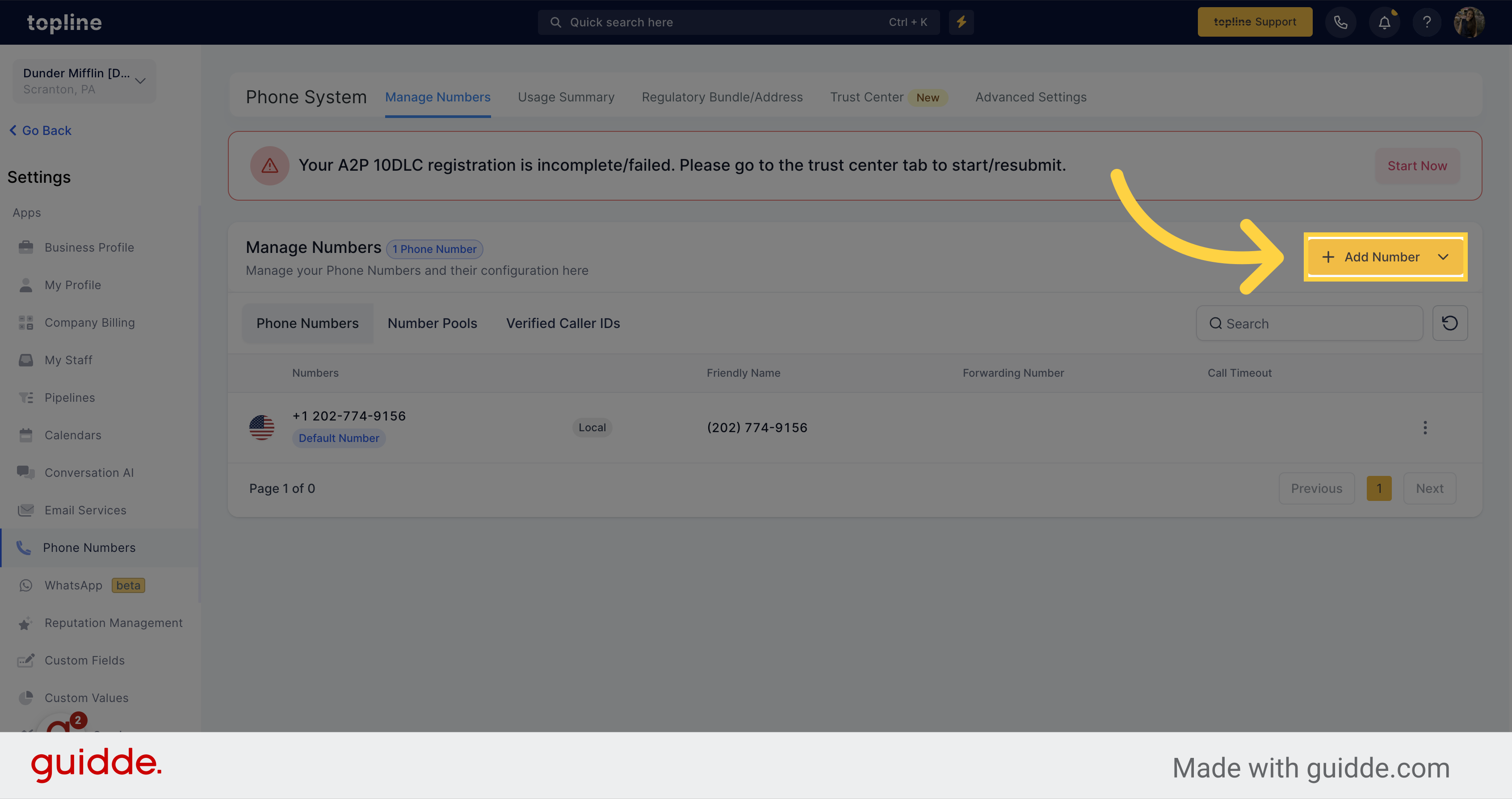Open the user avatar menu
Image resolution: width=1512 pixels, height=799 pixels.
(x=1469, y=22)
